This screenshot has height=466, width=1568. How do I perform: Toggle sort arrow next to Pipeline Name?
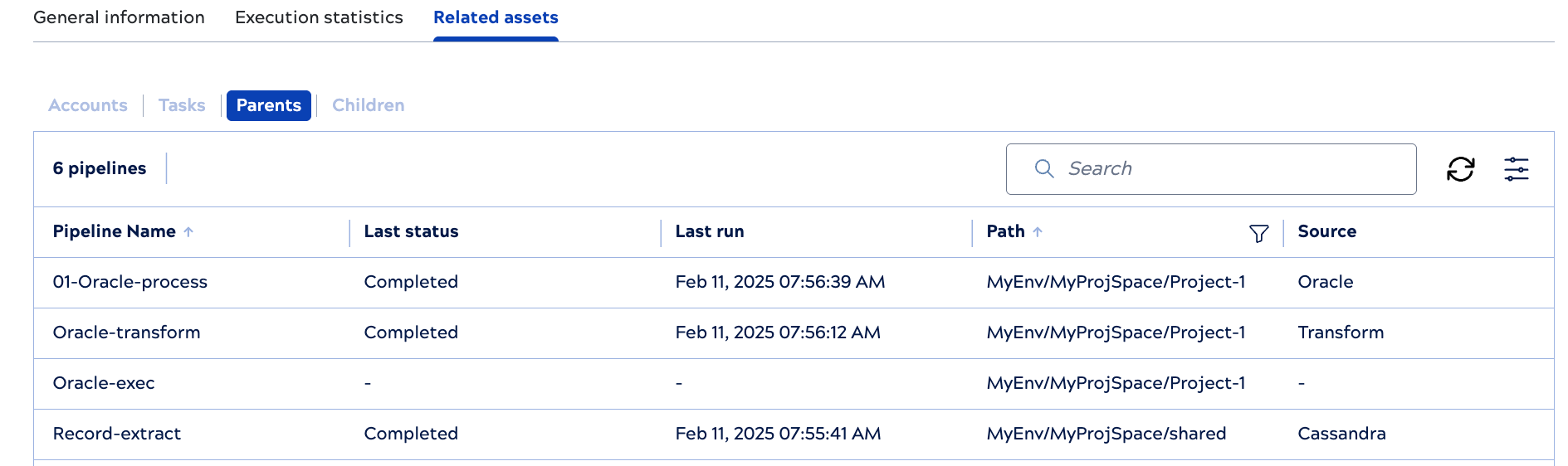(x=188, y=232)
